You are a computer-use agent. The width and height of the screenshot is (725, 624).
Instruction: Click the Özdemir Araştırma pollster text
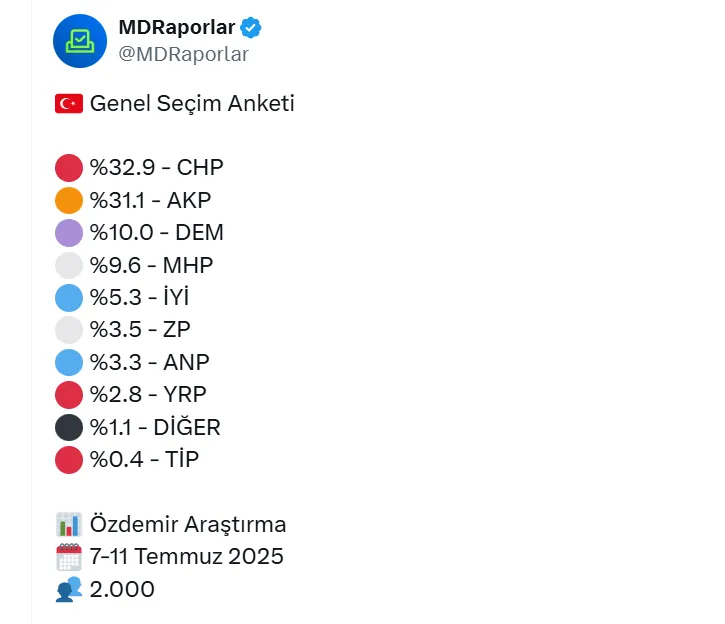[188, 524]
